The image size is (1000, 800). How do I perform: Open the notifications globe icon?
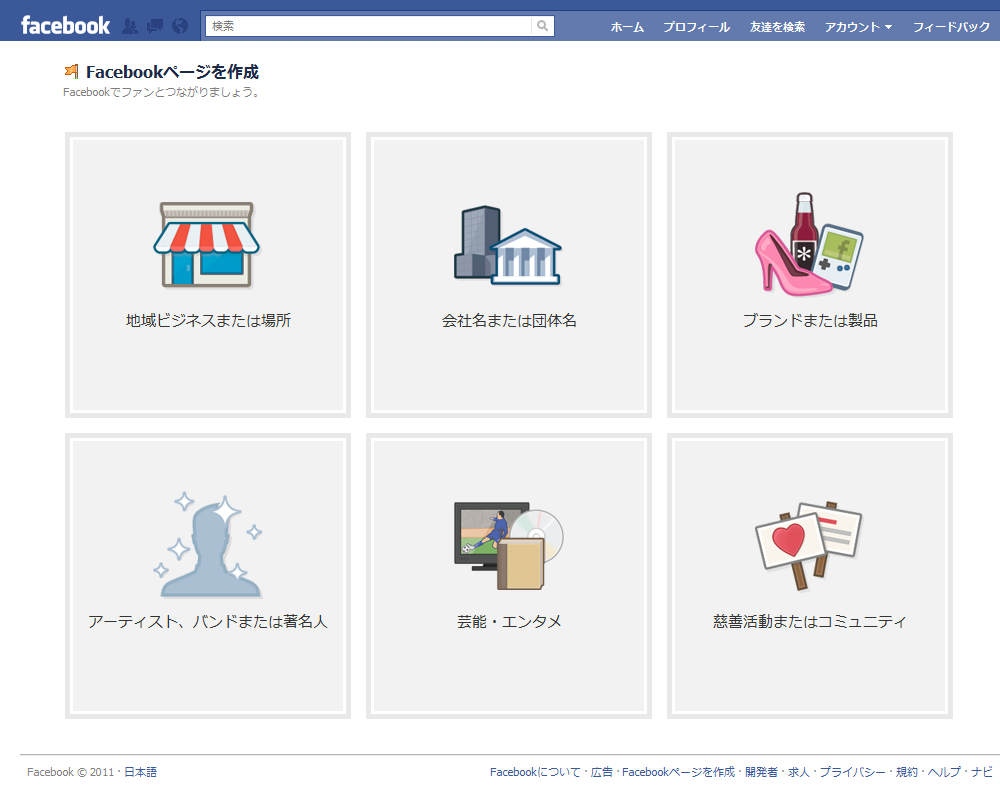pyautogui.click(x=180, y=26)
